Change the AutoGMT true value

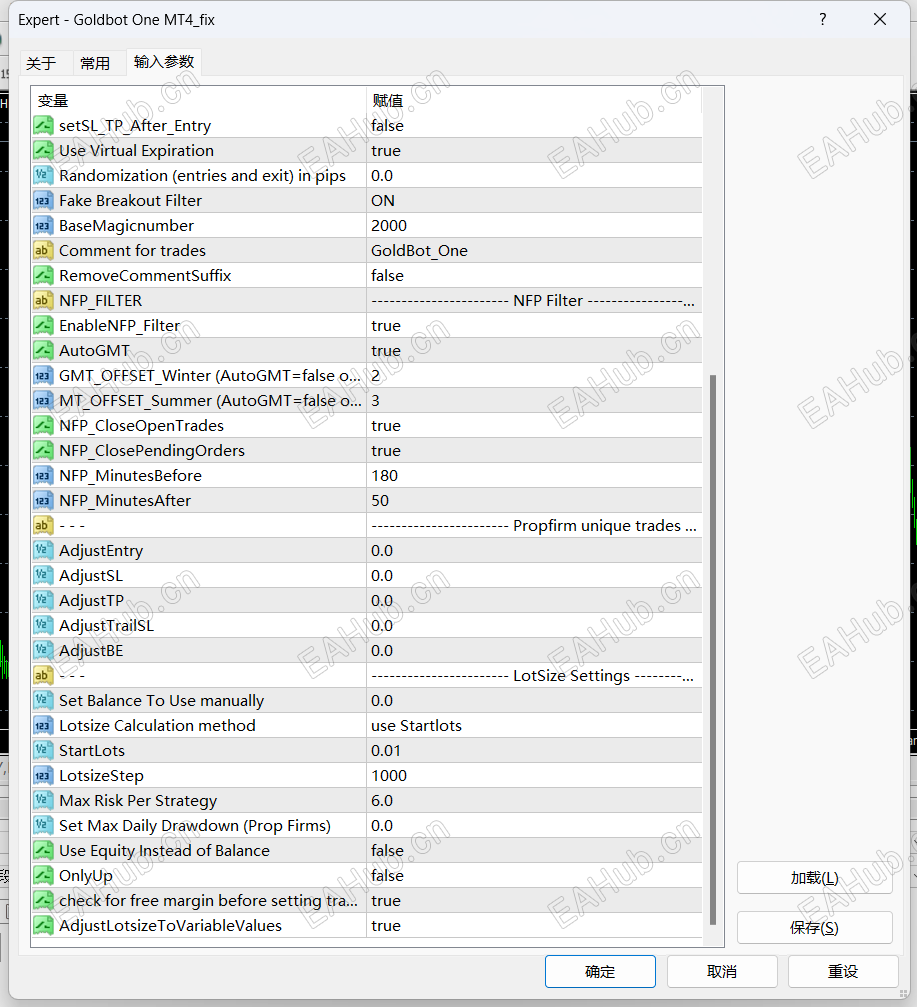point(534,351)
